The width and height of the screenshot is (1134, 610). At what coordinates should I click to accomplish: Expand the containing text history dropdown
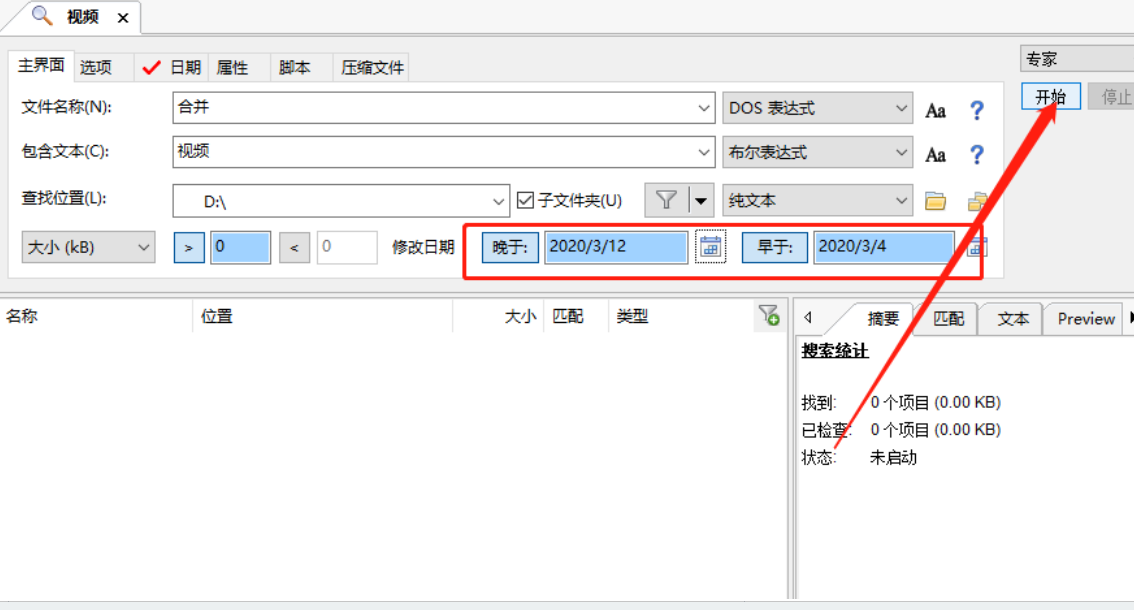[x=704, y=152]
